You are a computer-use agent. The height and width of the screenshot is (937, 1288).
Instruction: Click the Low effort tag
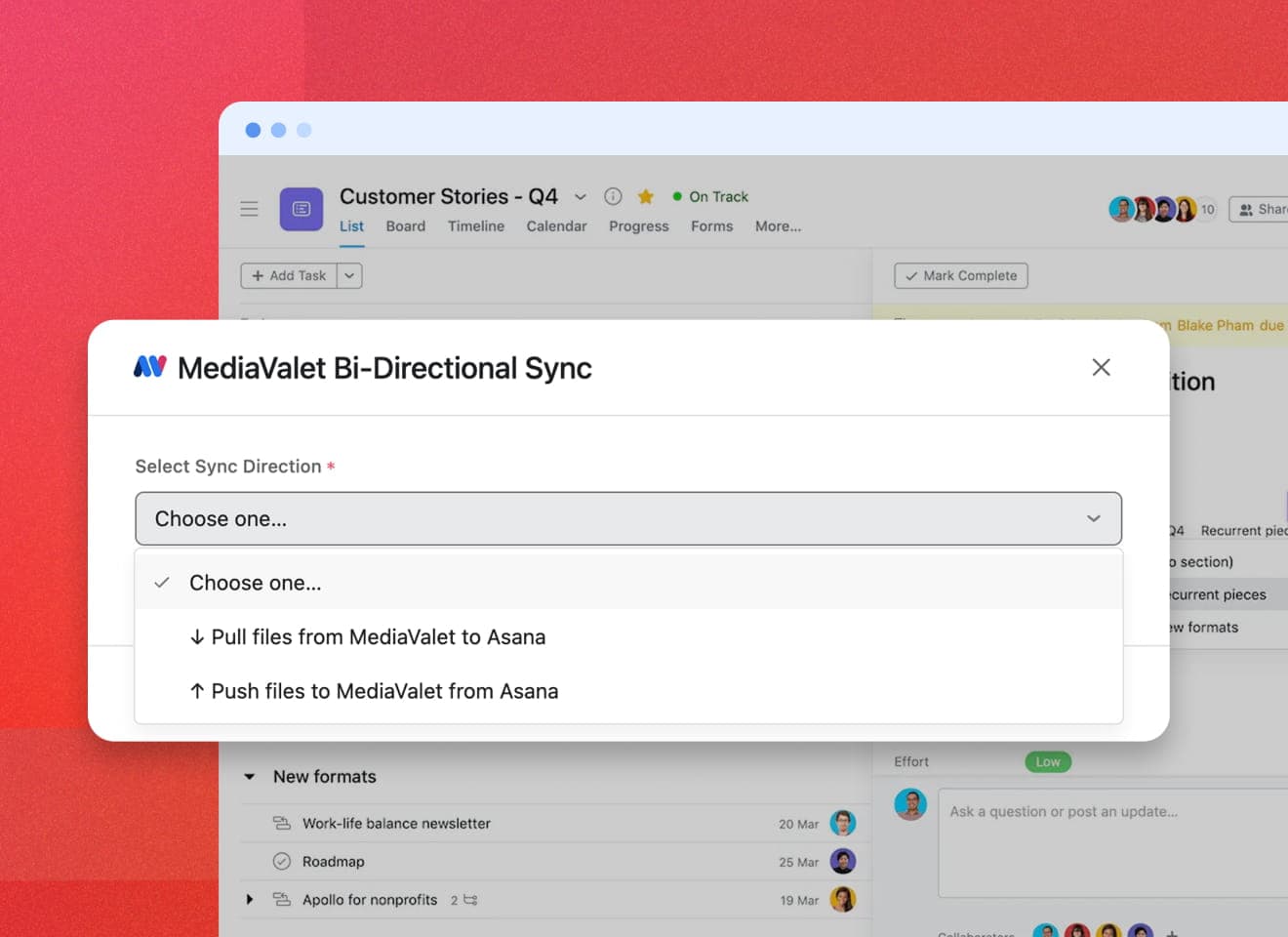pyautogui.click(x=1048, y=762)
